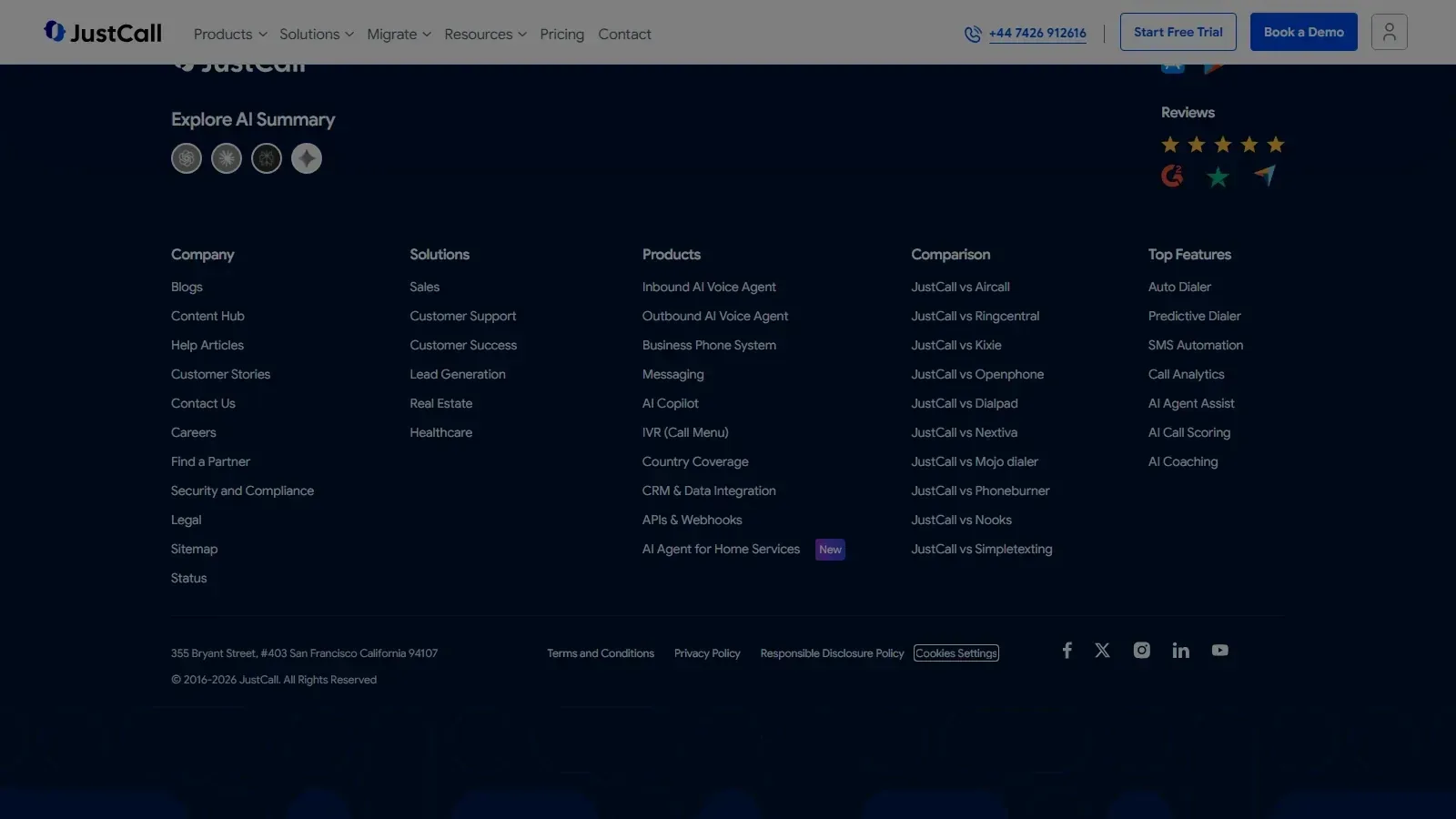Click the Start Free Trial button

pyautogui.click(x=1178, y=32)
